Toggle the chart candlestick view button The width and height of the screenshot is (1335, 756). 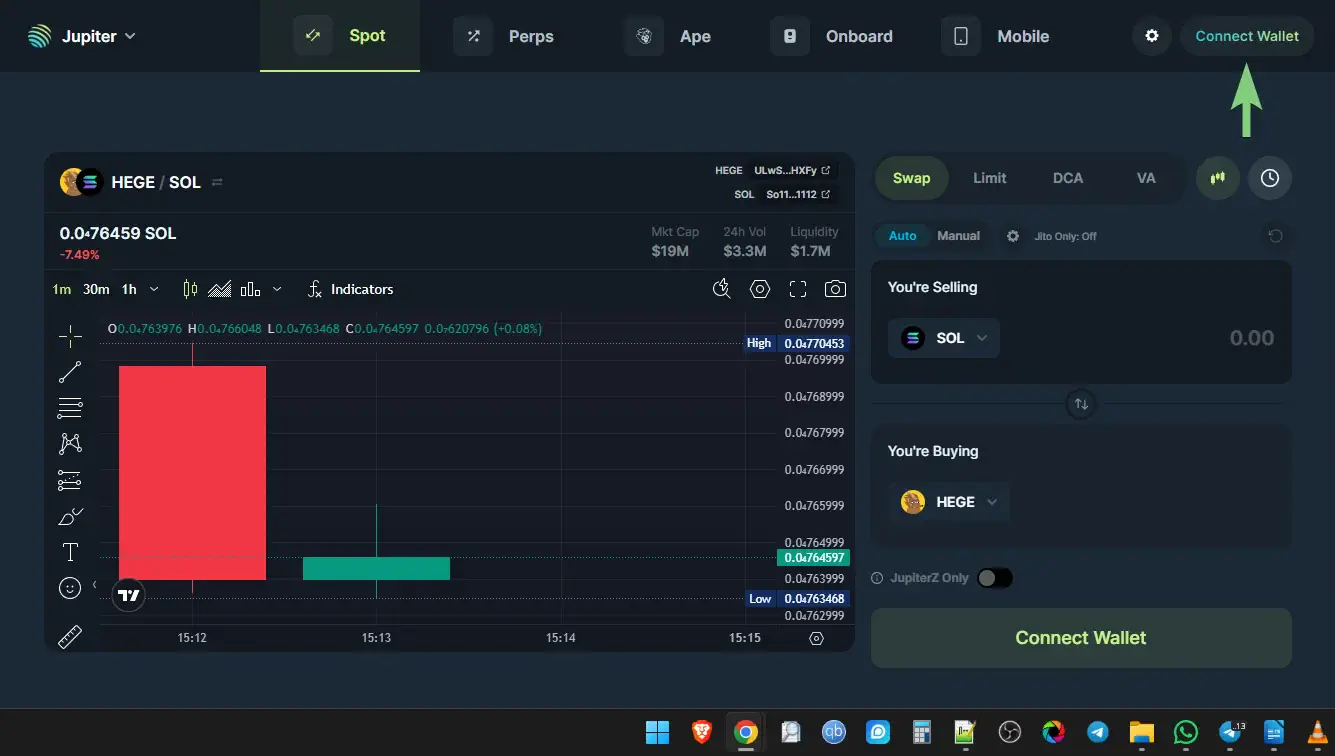tap(1217, 178)
